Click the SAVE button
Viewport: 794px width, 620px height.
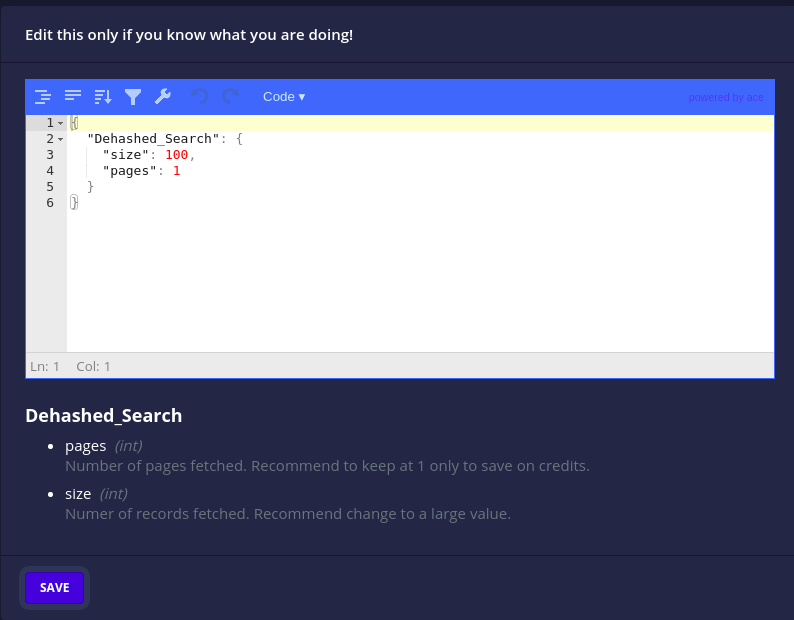(x=54, y=588)
